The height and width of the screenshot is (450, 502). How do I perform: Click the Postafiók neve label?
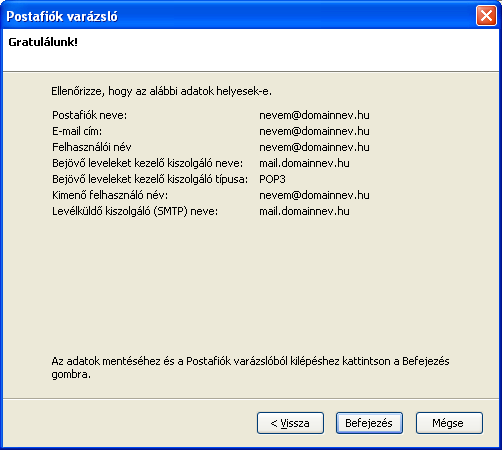point(89,115)
